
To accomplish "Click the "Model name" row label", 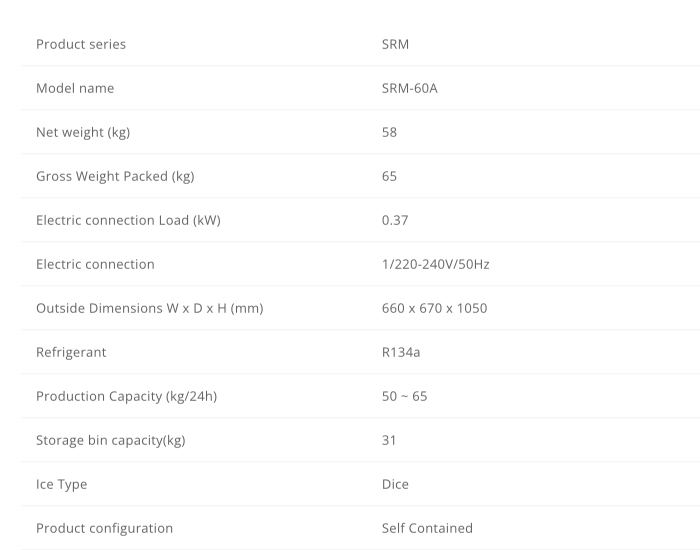I will click(75, 88).
